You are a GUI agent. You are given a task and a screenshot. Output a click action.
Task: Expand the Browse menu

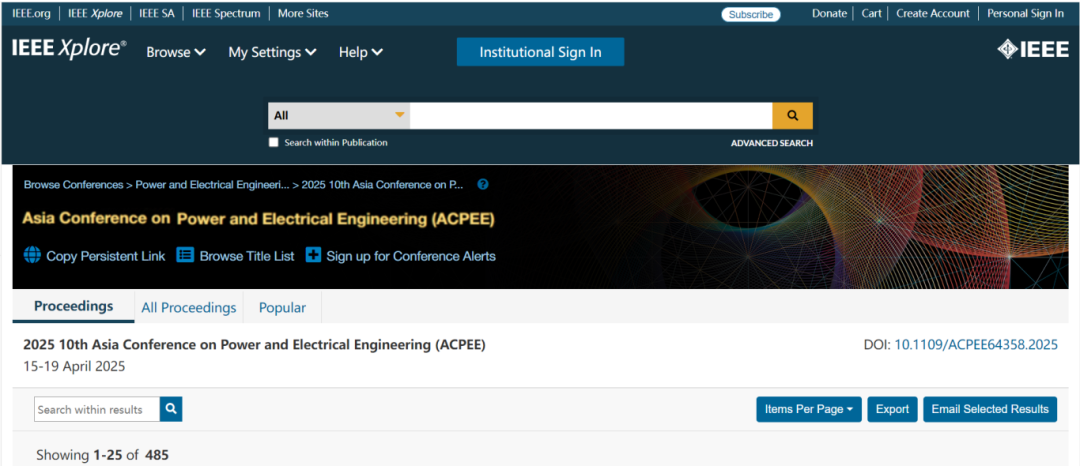point(176,52)
